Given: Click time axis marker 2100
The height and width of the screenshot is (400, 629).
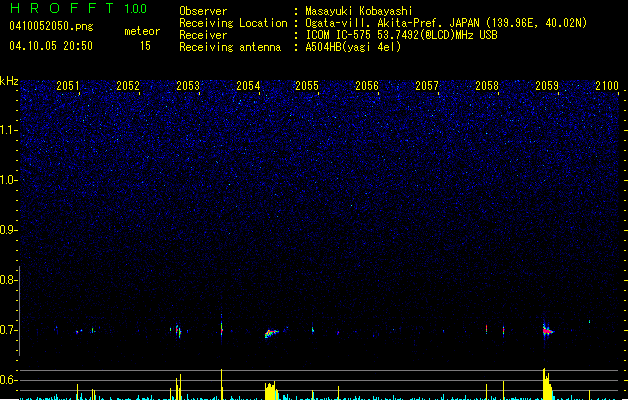Looking at the screenshot, I should tap(607, 86).
